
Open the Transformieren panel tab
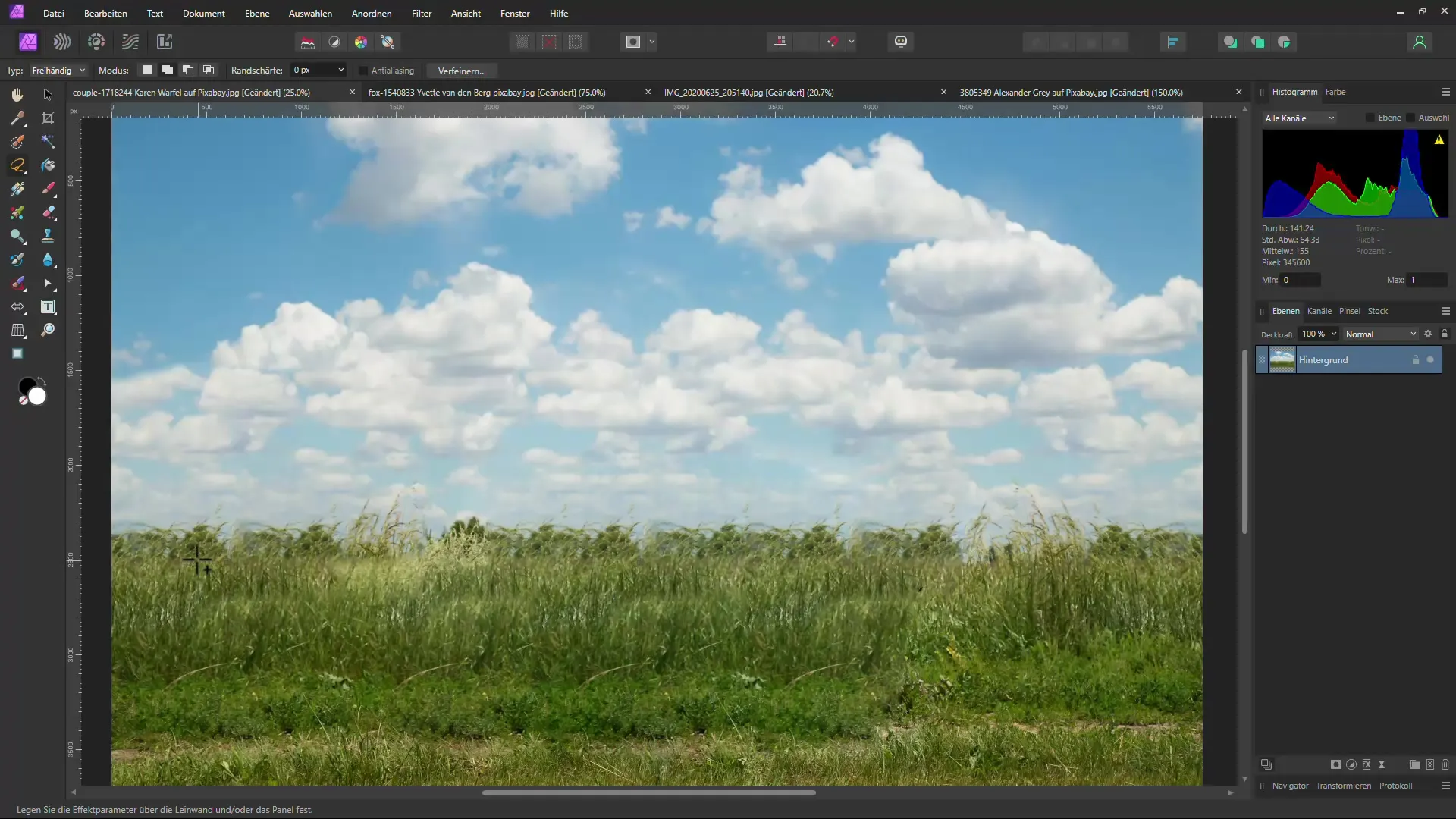[1343, 786]
